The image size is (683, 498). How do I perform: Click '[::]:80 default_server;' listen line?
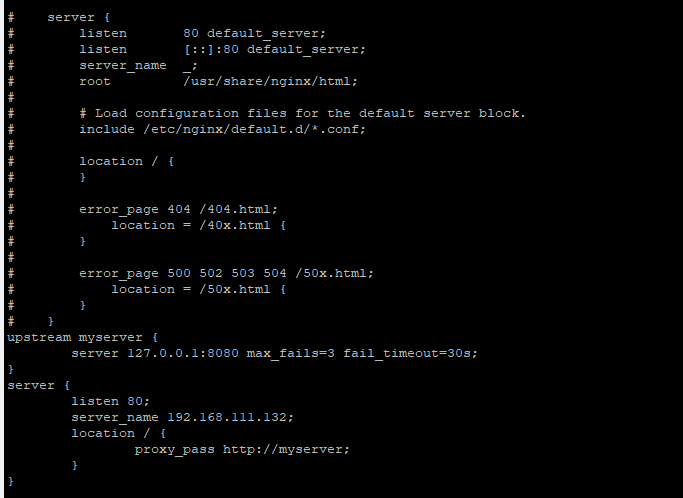coord(274,49)
